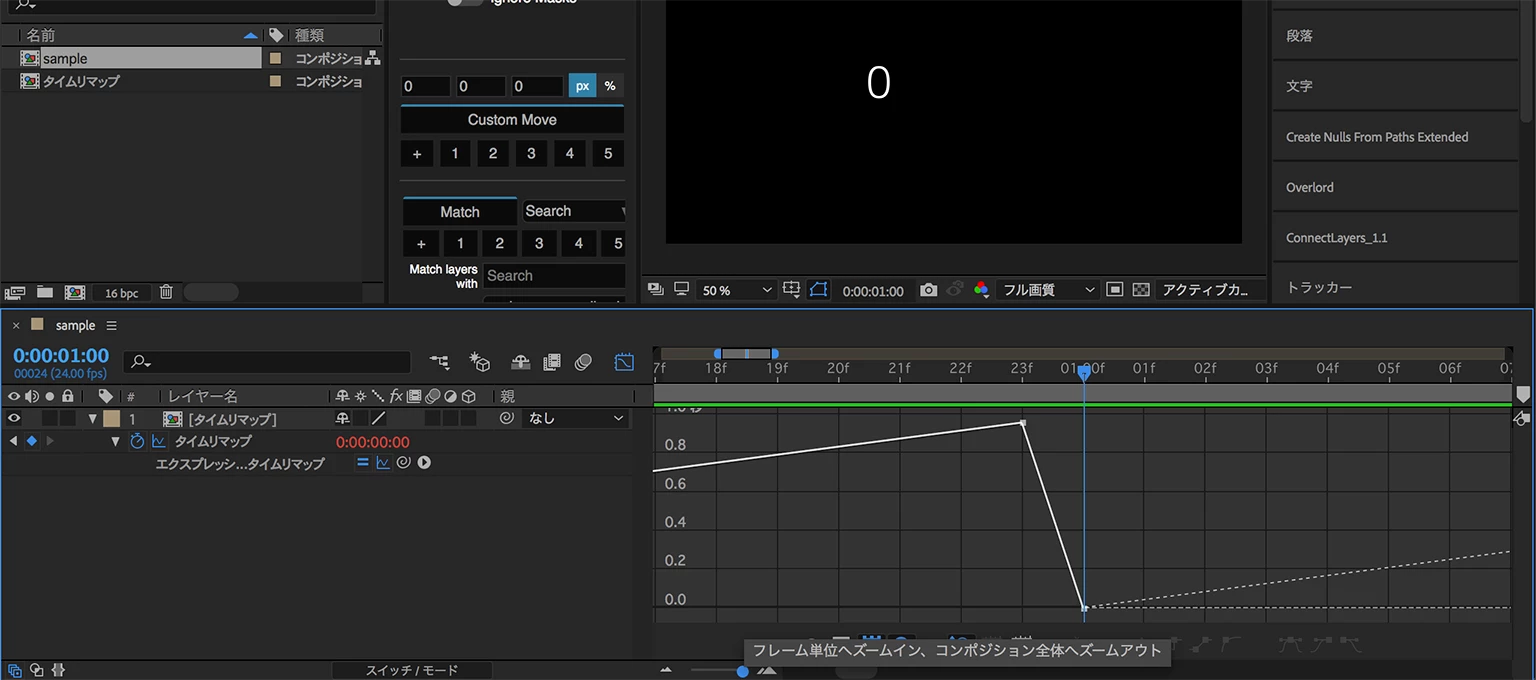This screenshot has height=680, width=1536.
Task: Click the Custom Move button
Action: 512,119
